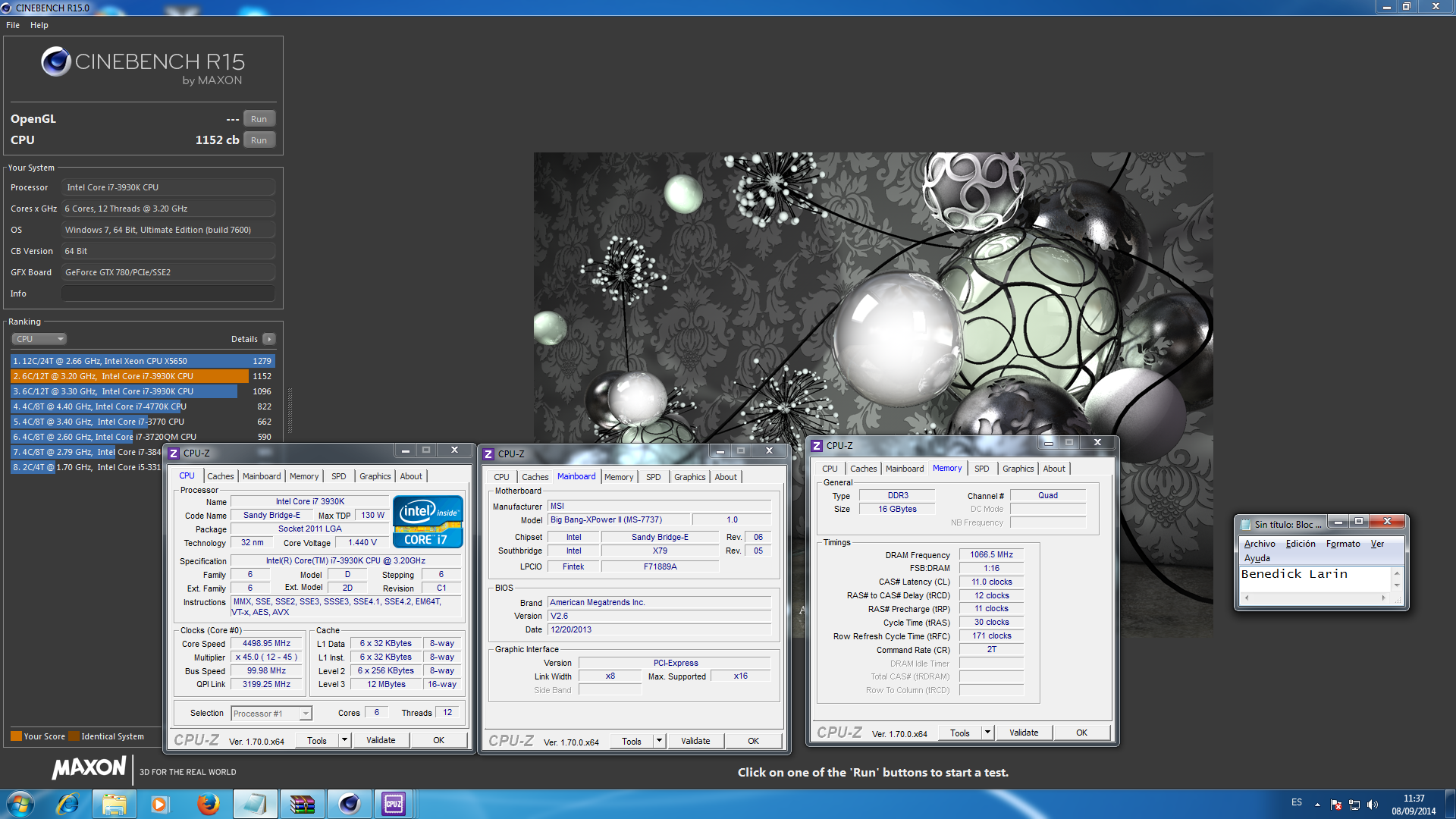This screenshot has width=1456, height=819.
Task: Click the taskbar clock showing 11:37
Action: pos(1413,805)
